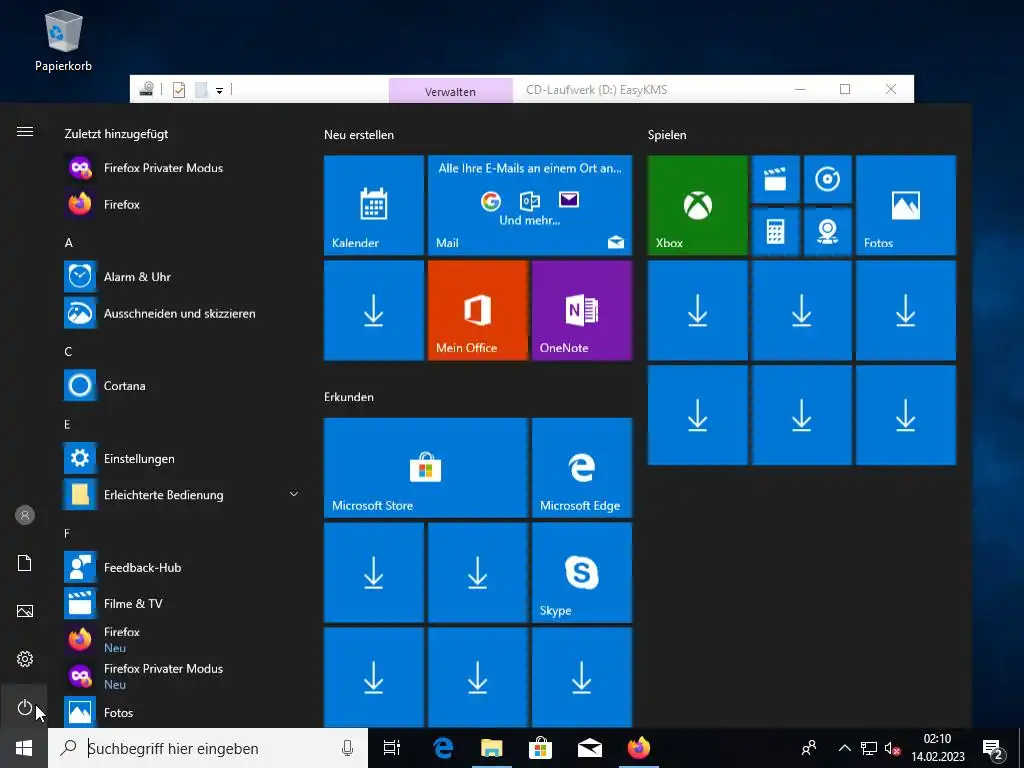Open Firefox from the taskbar
The width and height of the screenshot is (1024, 768).
tap(639, 748)
